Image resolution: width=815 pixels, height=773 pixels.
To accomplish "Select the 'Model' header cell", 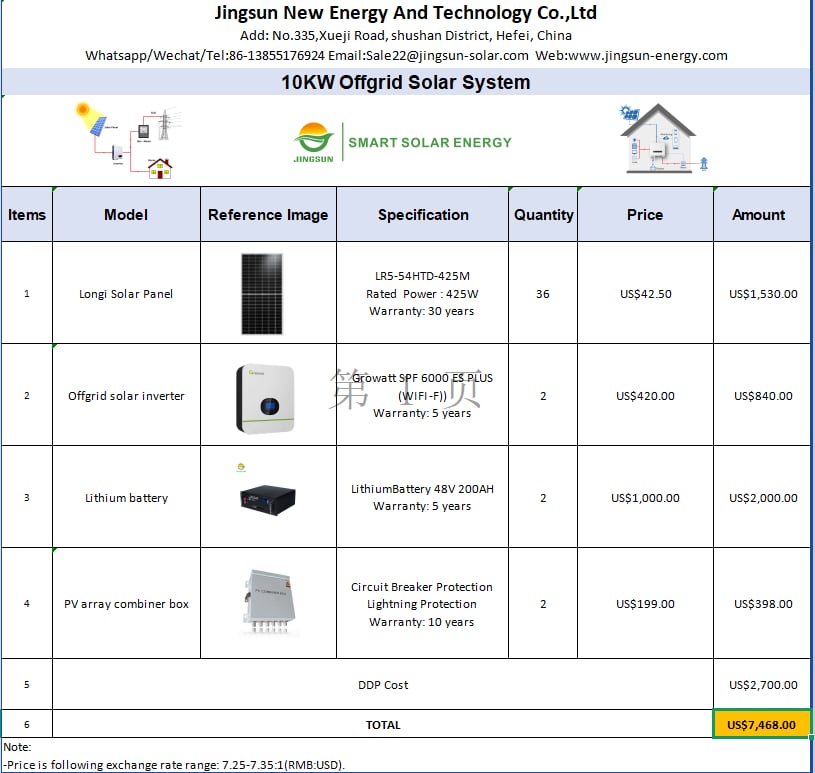I will pyautogui.click(x=126, y=215).
